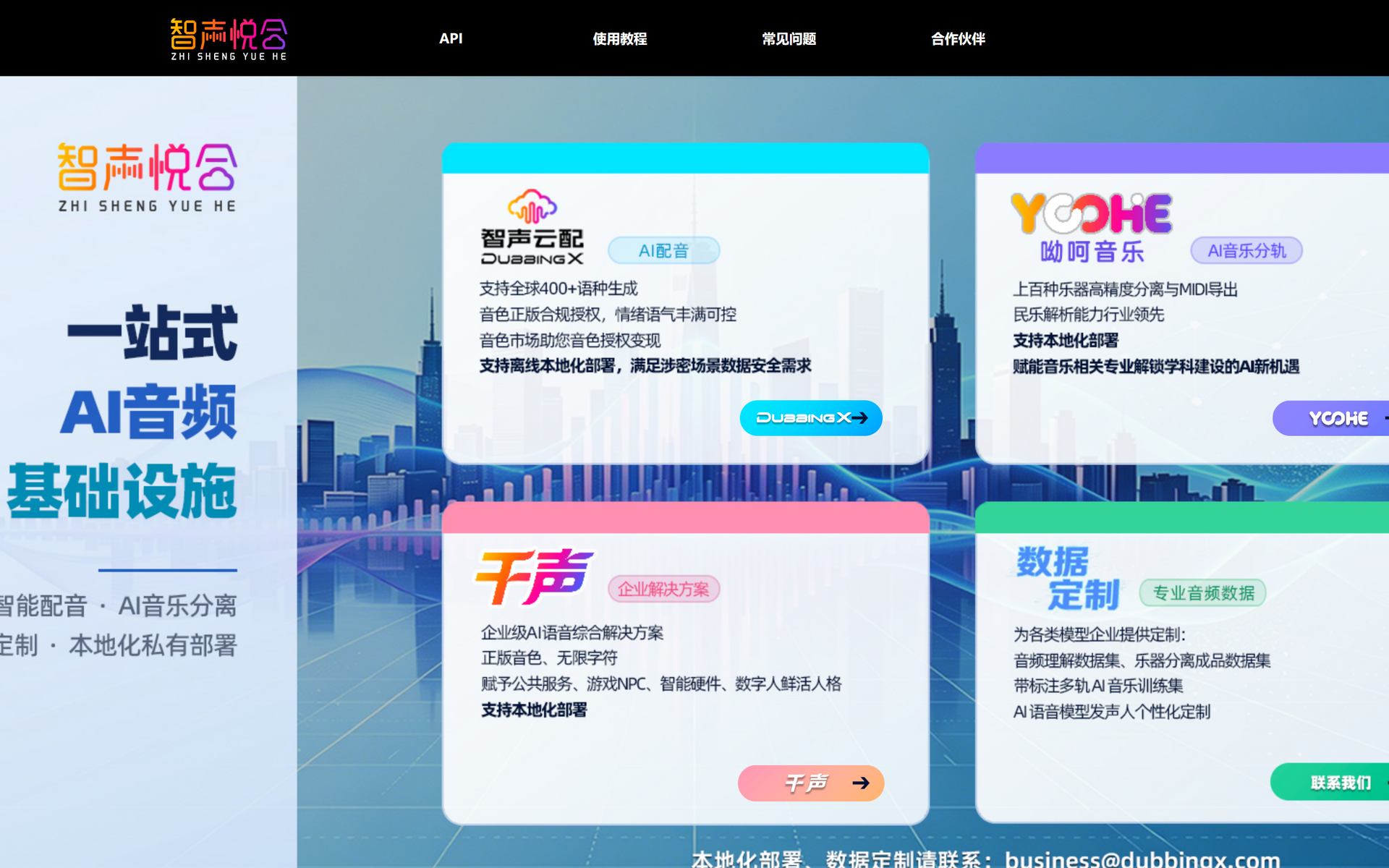Click text 为各类模型企业提供定制
This screenshot has width=1389, height=868.
tap(1098, 634)
